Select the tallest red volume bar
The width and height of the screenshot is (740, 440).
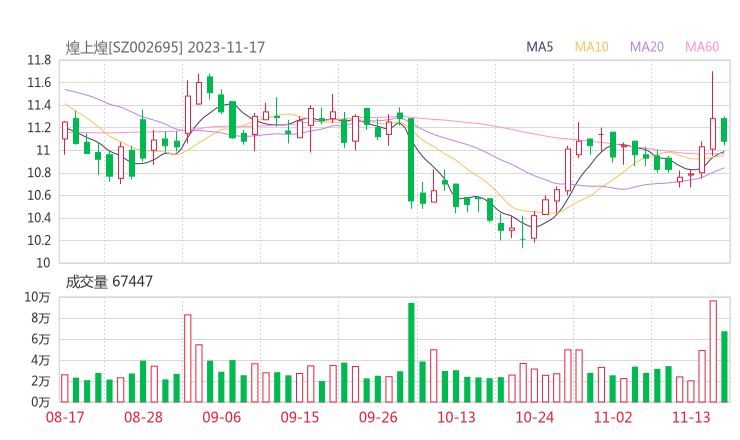(713, 351)
